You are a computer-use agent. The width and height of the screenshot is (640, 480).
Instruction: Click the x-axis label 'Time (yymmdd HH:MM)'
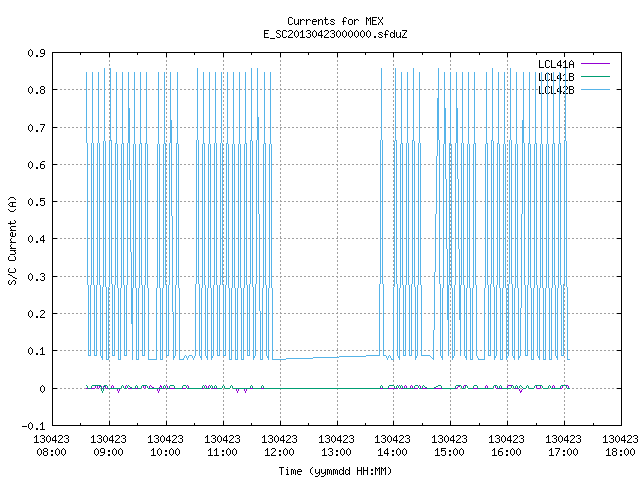point(335,471)
